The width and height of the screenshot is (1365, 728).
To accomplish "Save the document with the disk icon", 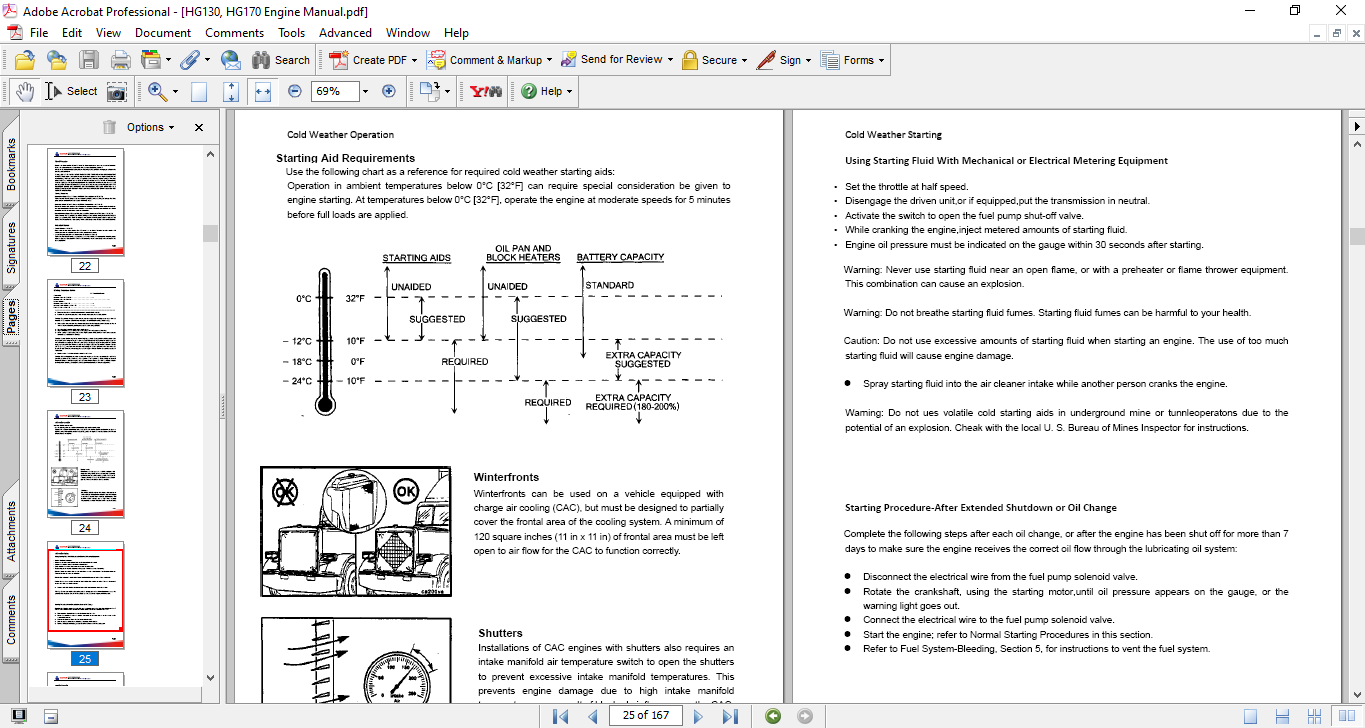I will pos(88,60).
